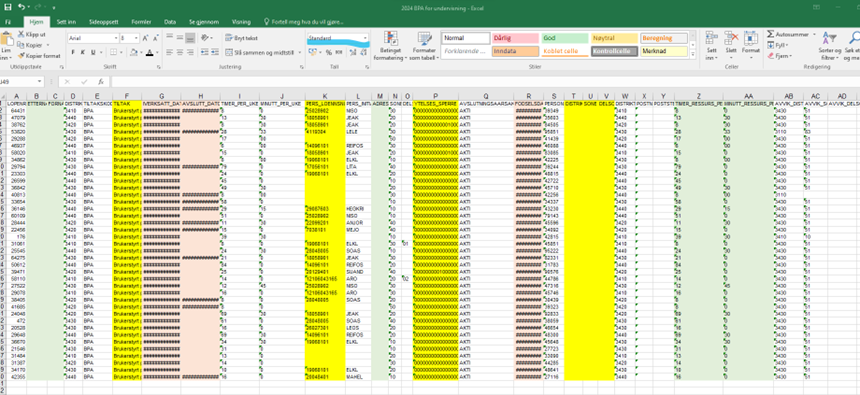Center text horizontally
860x395 pixels.
180,53
